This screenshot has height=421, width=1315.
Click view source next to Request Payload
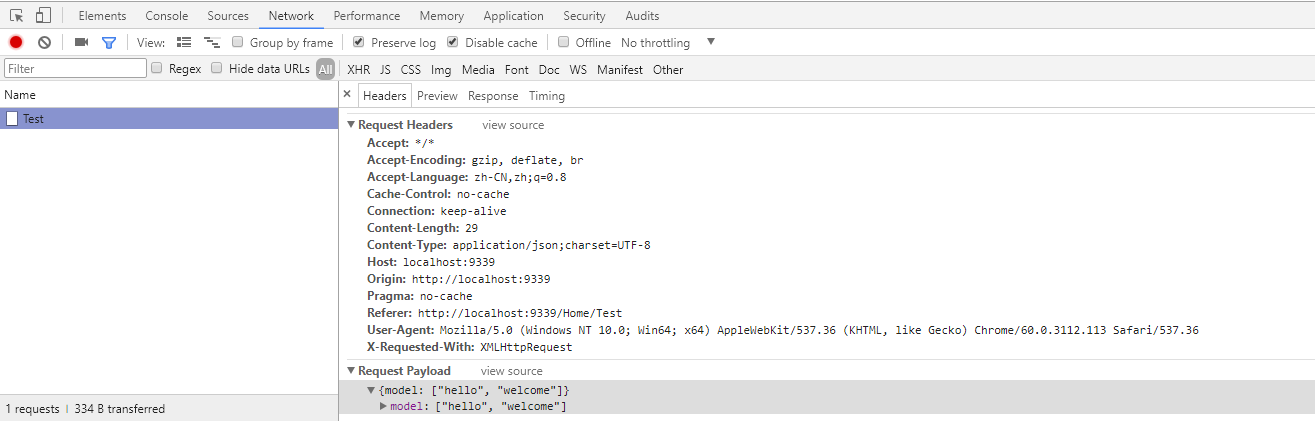click(511, 371)
